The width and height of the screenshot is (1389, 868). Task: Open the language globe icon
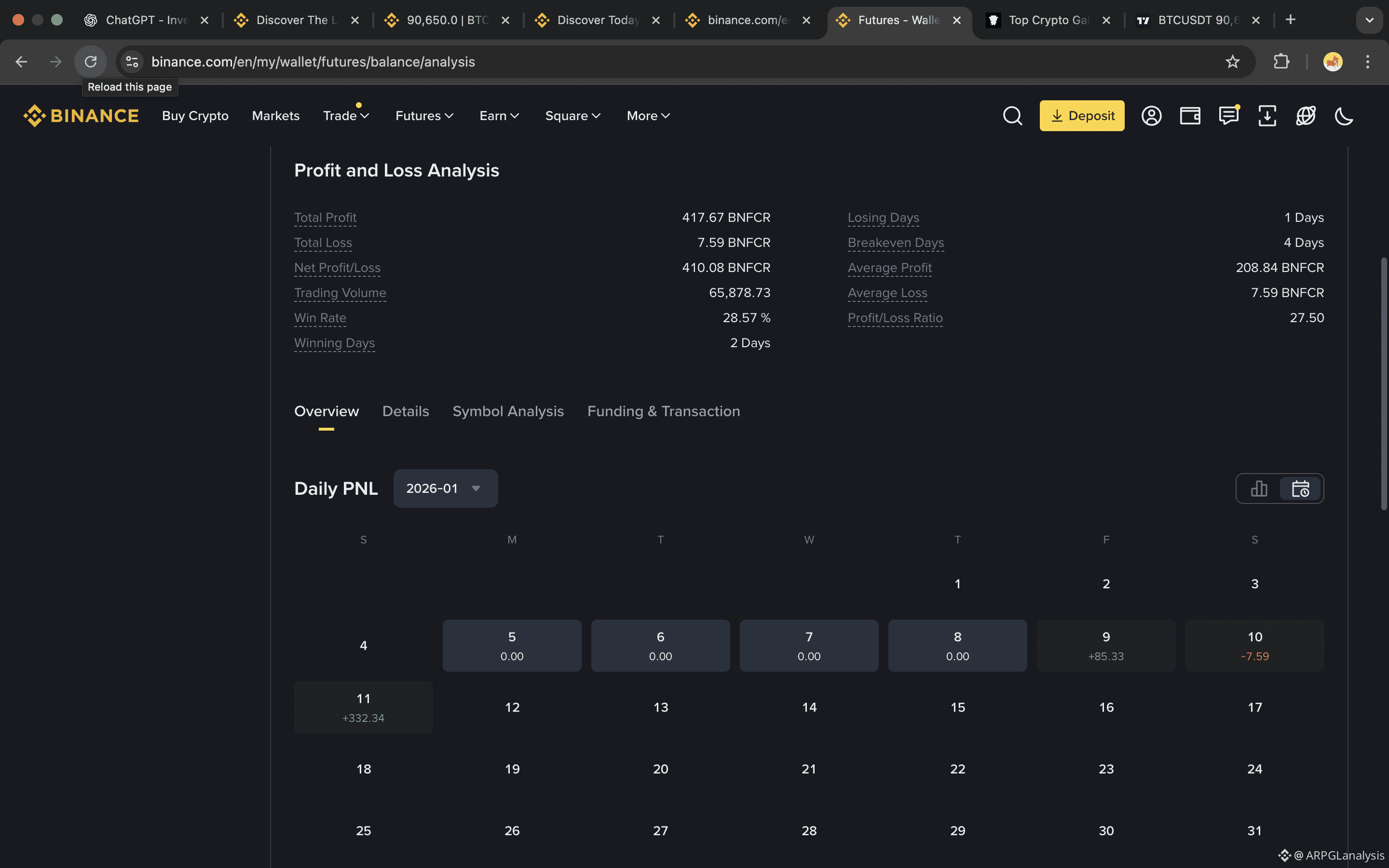1305,116
